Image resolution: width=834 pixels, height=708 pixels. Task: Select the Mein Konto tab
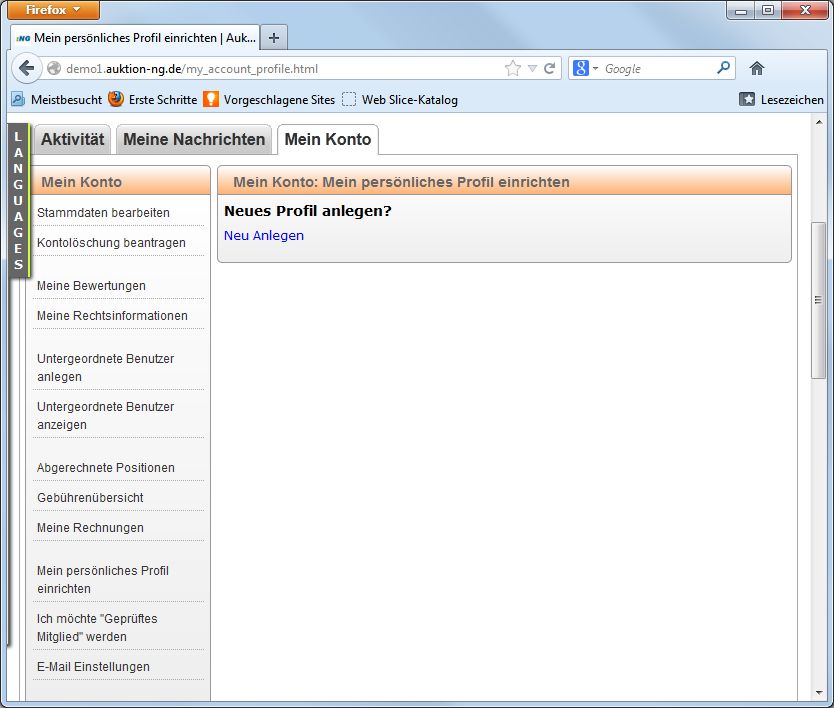(328, 139)
